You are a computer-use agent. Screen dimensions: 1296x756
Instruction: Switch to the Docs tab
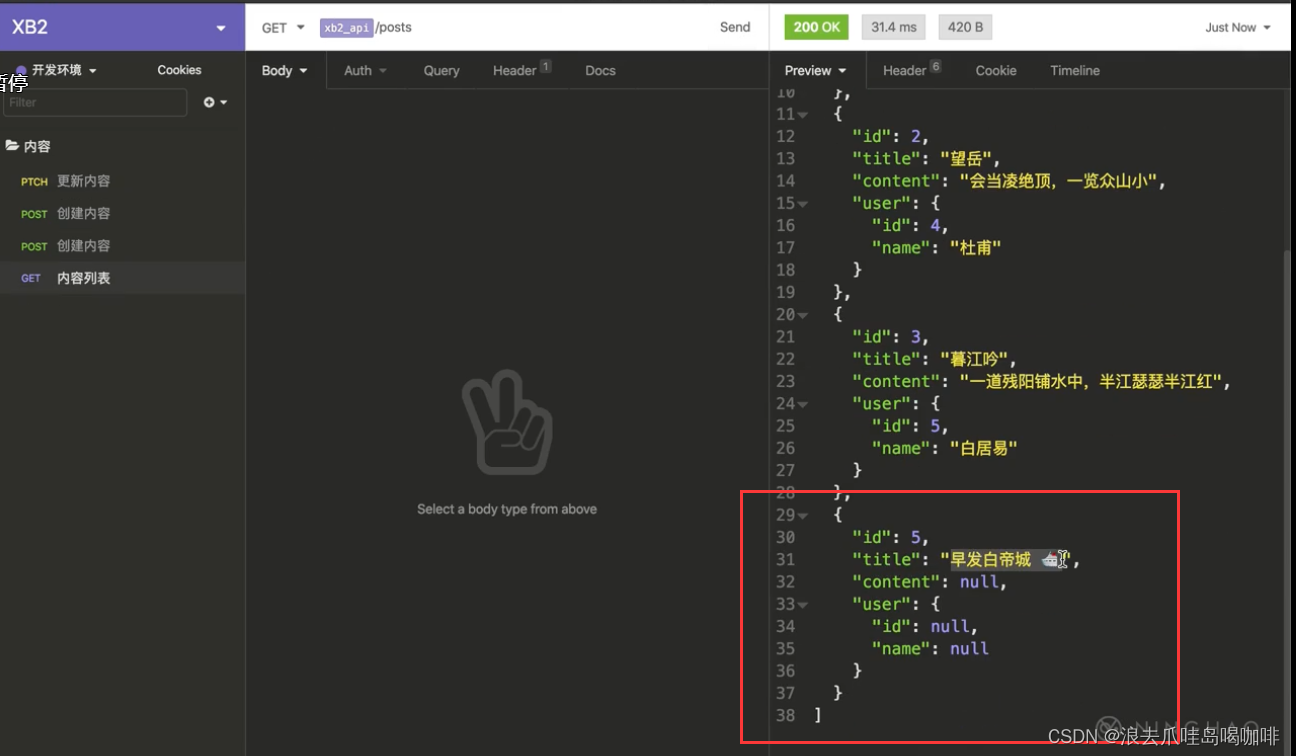coord(600,70)
